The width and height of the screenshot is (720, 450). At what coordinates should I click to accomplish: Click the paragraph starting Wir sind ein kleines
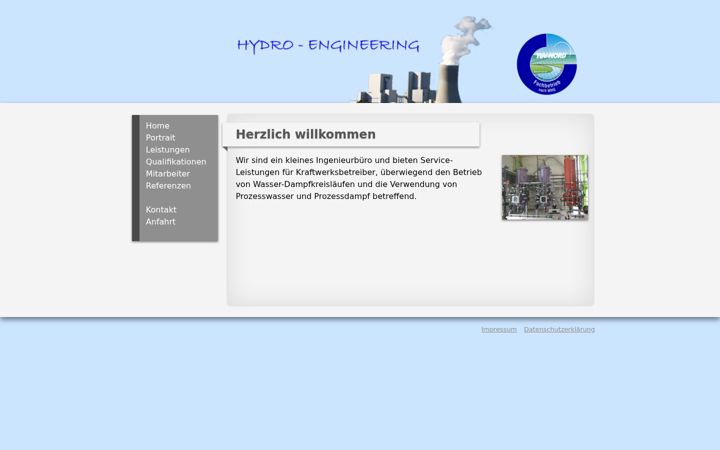(x=359, y=178)
